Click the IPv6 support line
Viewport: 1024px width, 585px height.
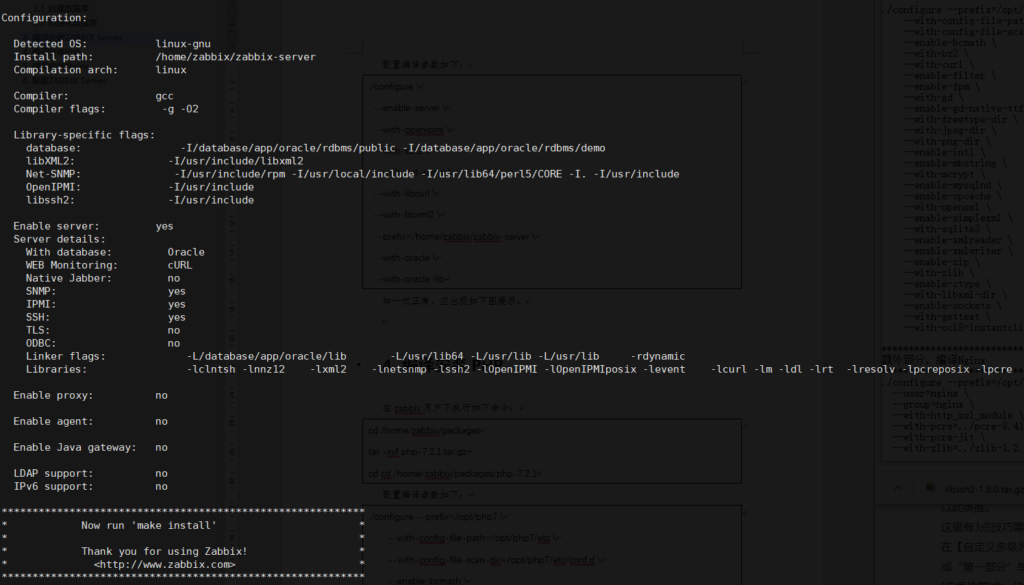[x=90, y=486]
